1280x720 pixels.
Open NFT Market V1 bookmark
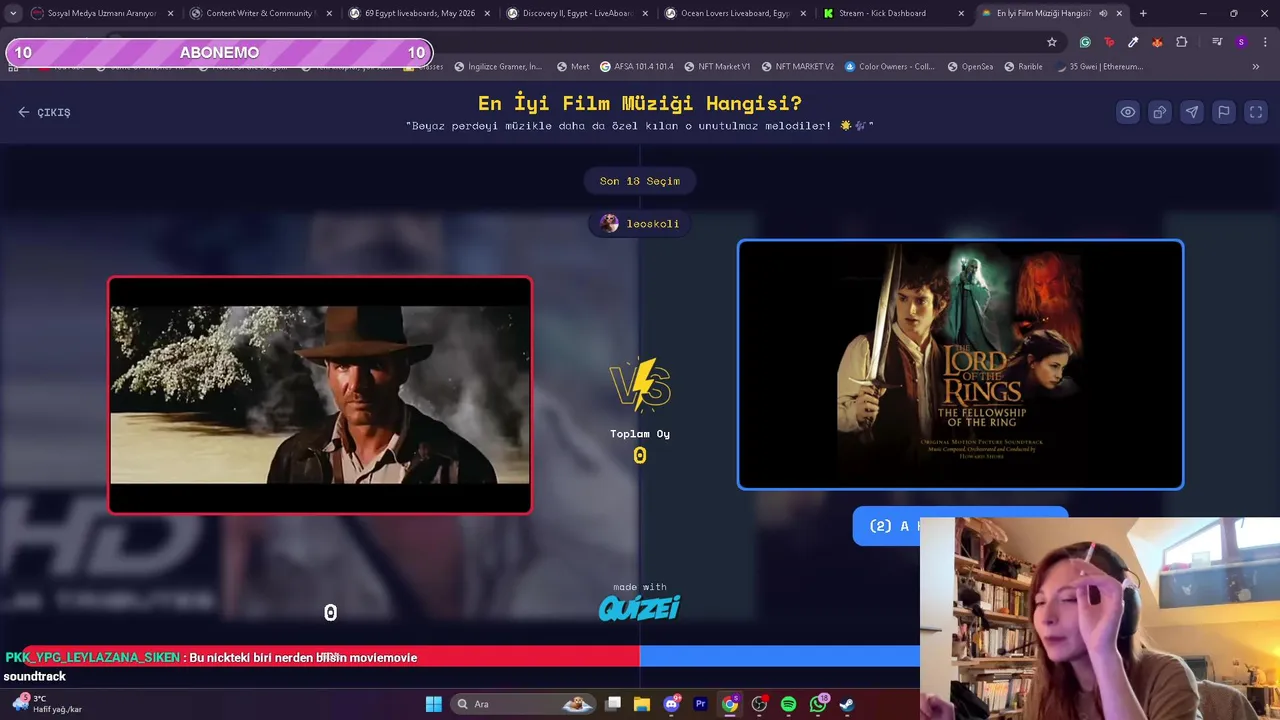coord(717,67)
